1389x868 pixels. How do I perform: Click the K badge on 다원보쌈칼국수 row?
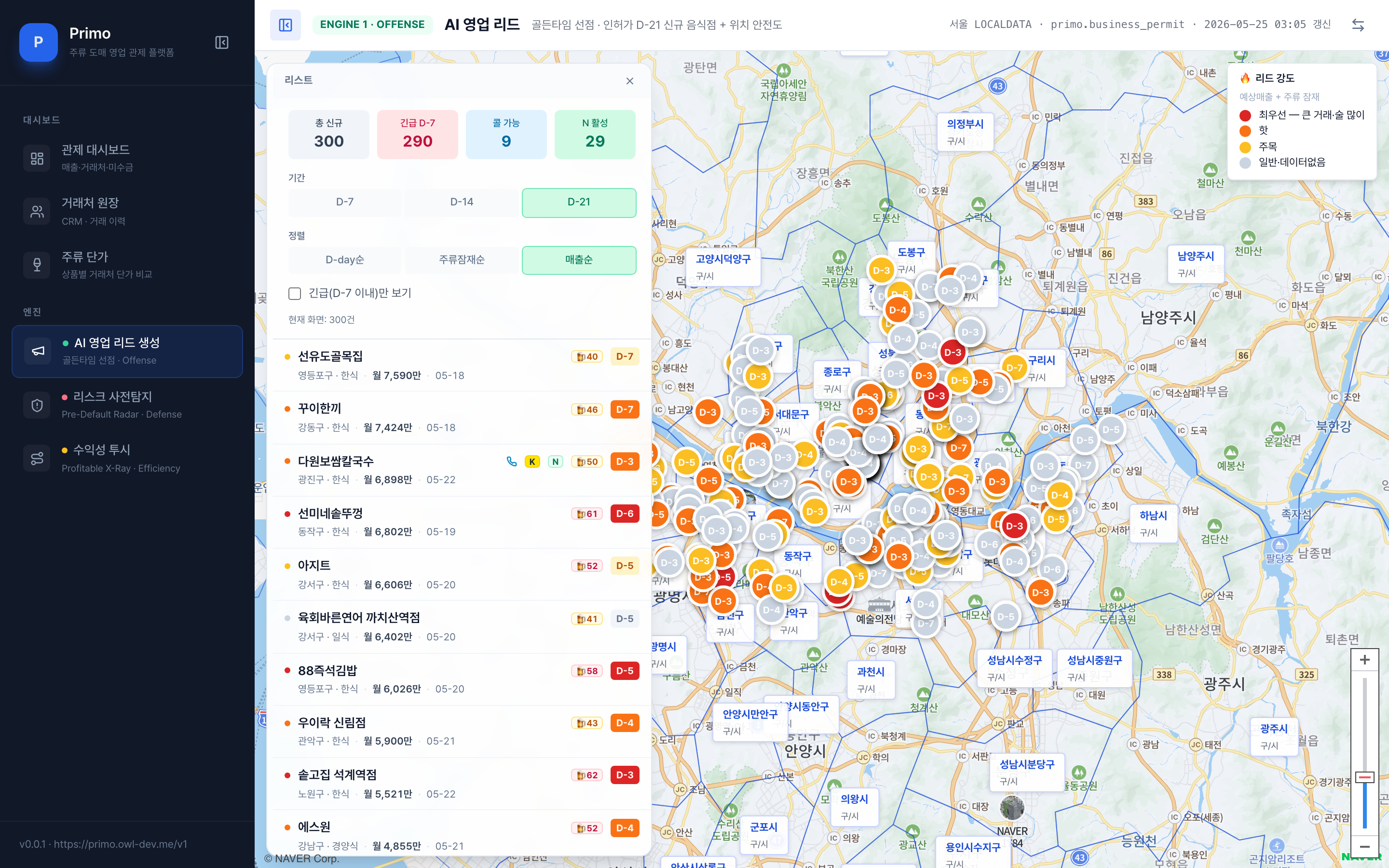coord(532,461)
